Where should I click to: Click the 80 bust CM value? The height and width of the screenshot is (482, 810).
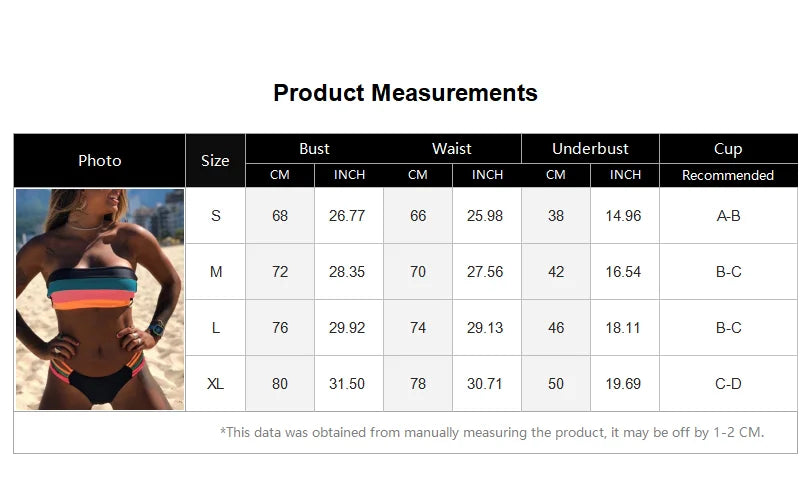coord(280,383)
